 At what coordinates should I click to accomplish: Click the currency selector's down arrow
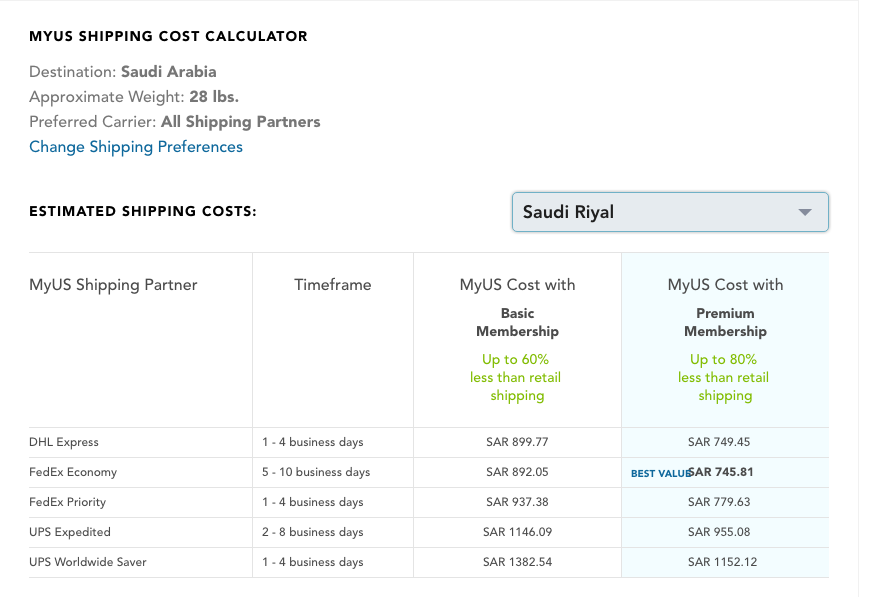click(x=804, y=213)
